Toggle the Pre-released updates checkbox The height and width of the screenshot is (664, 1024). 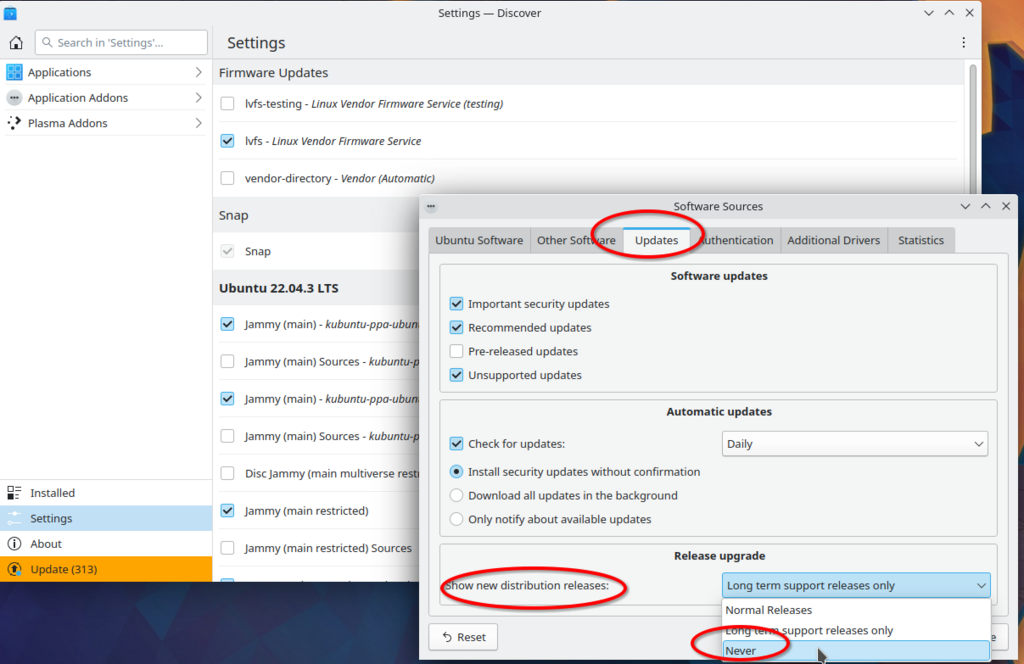pos(457,352)
